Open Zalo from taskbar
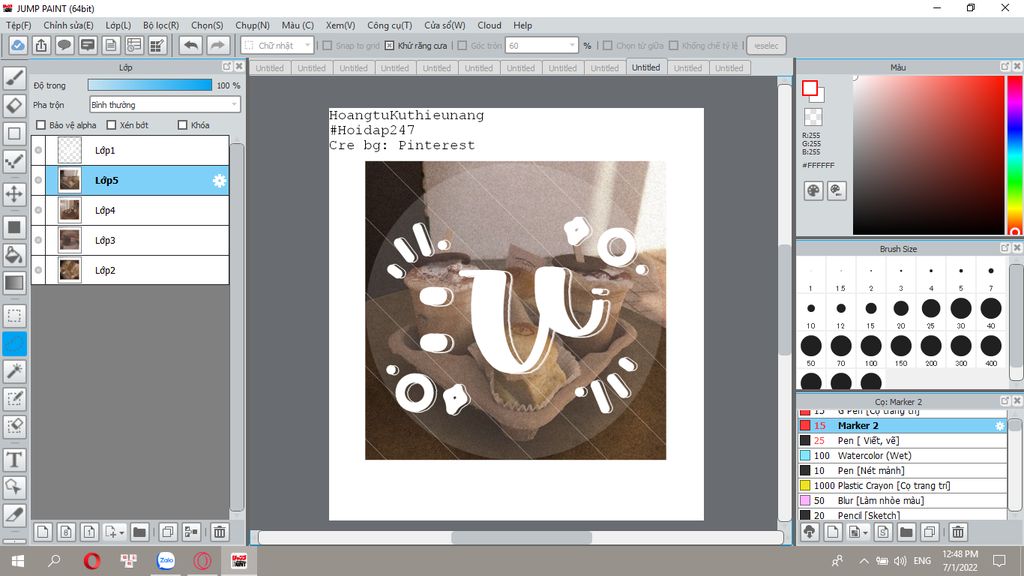This screenshot has width=1024, height=576. pyautogui.click(x=166, y=561)
